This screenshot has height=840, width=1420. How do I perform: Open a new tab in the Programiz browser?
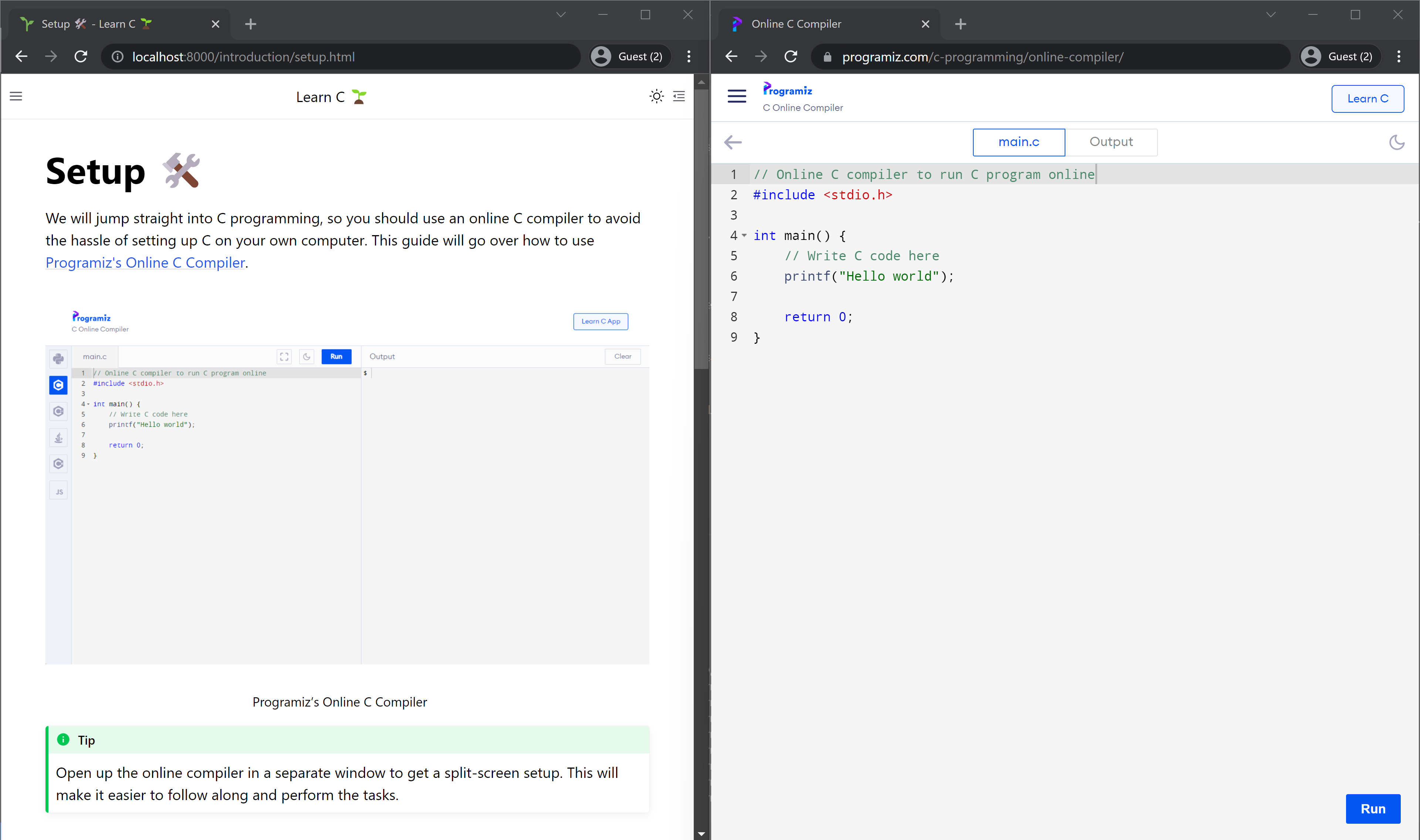pyautogui.click(x=960, y=24)
